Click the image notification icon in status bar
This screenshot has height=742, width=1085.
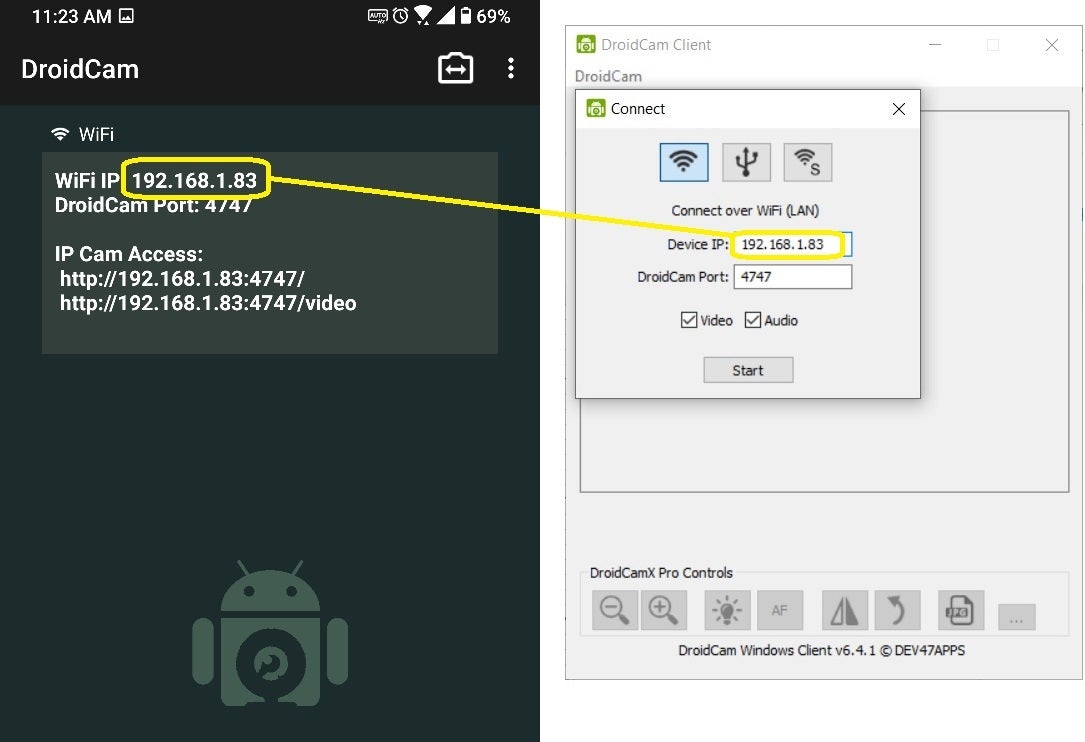click(127, 16)
